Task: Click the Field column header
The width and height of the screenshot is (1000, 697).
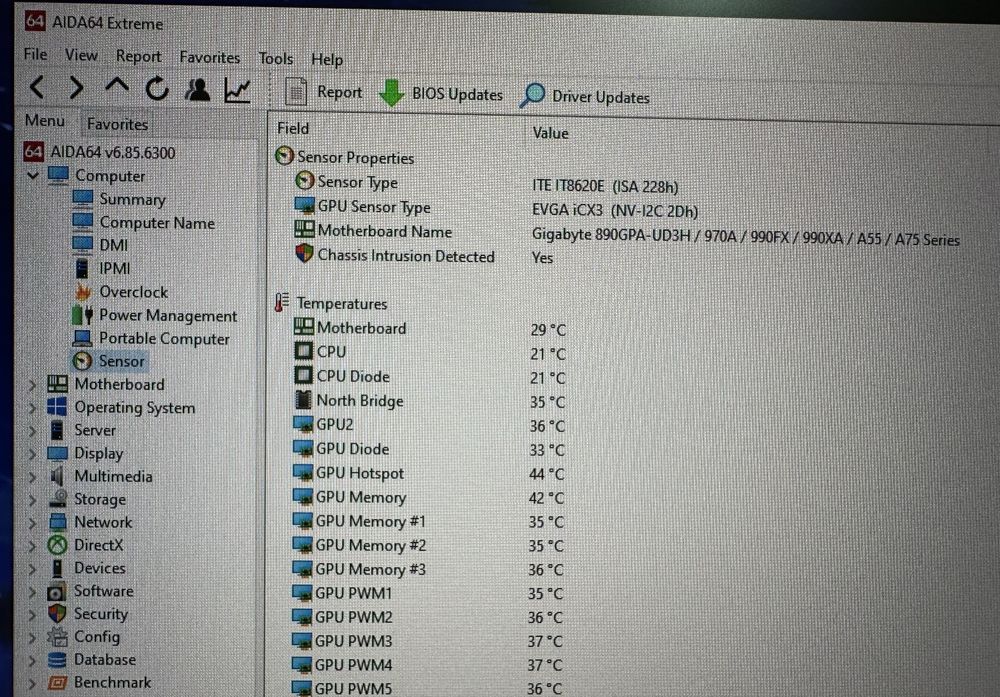Action: pyautogui.click(x=293, y=129)
